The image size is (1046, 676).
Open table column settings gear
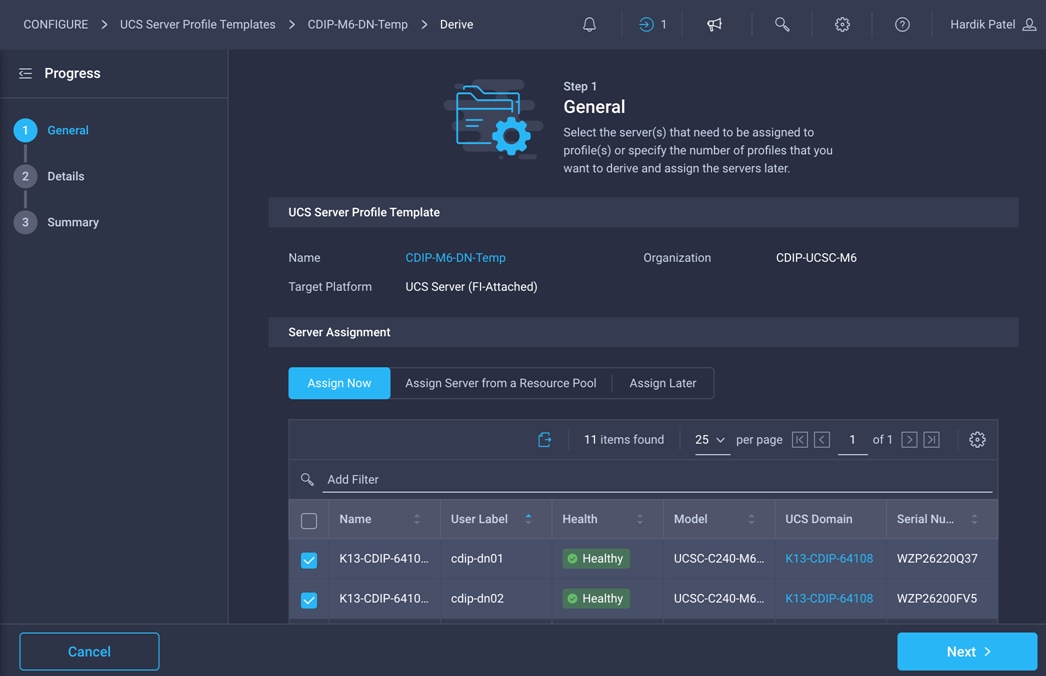(977, 440)
